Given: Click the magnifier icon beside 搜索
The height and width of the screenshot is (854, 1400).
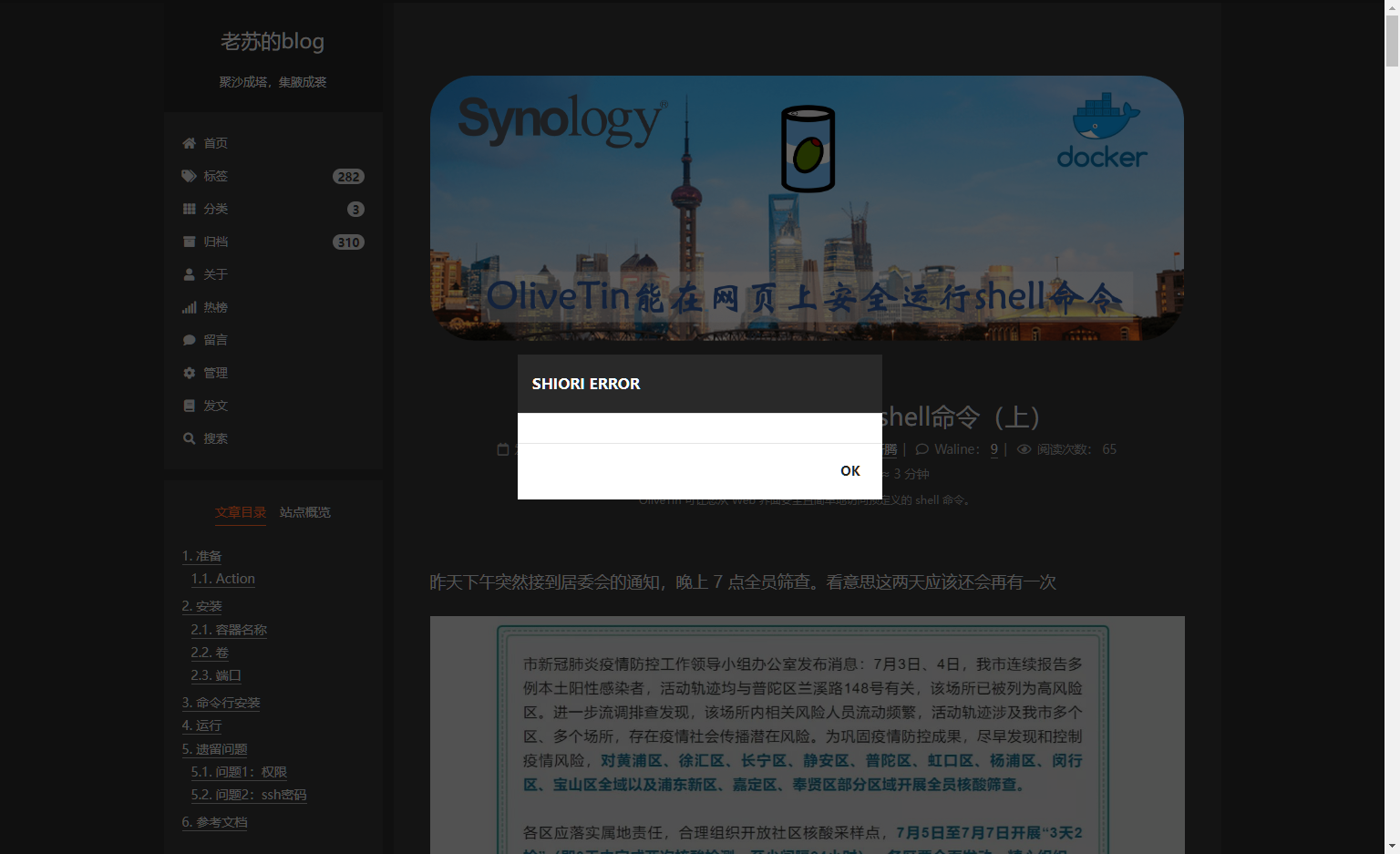Looking at the screenshot, I should [x=189, y=438].
